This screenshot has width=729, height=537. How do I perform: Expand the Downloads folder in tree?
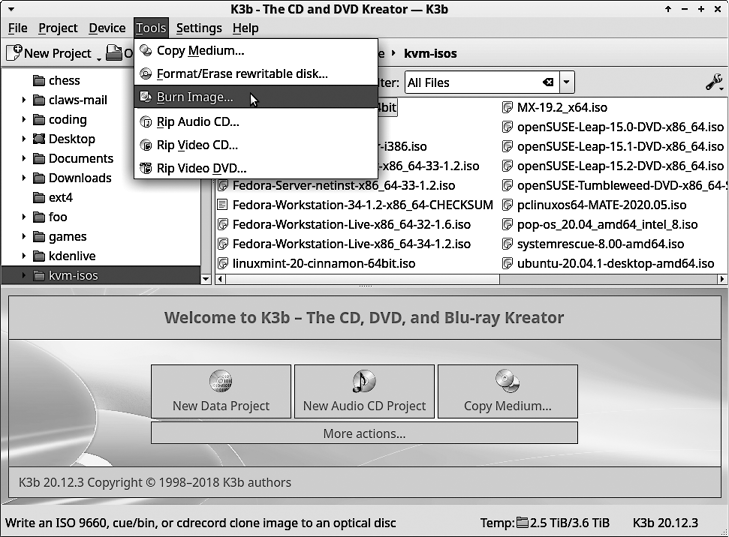coord(23,178)
